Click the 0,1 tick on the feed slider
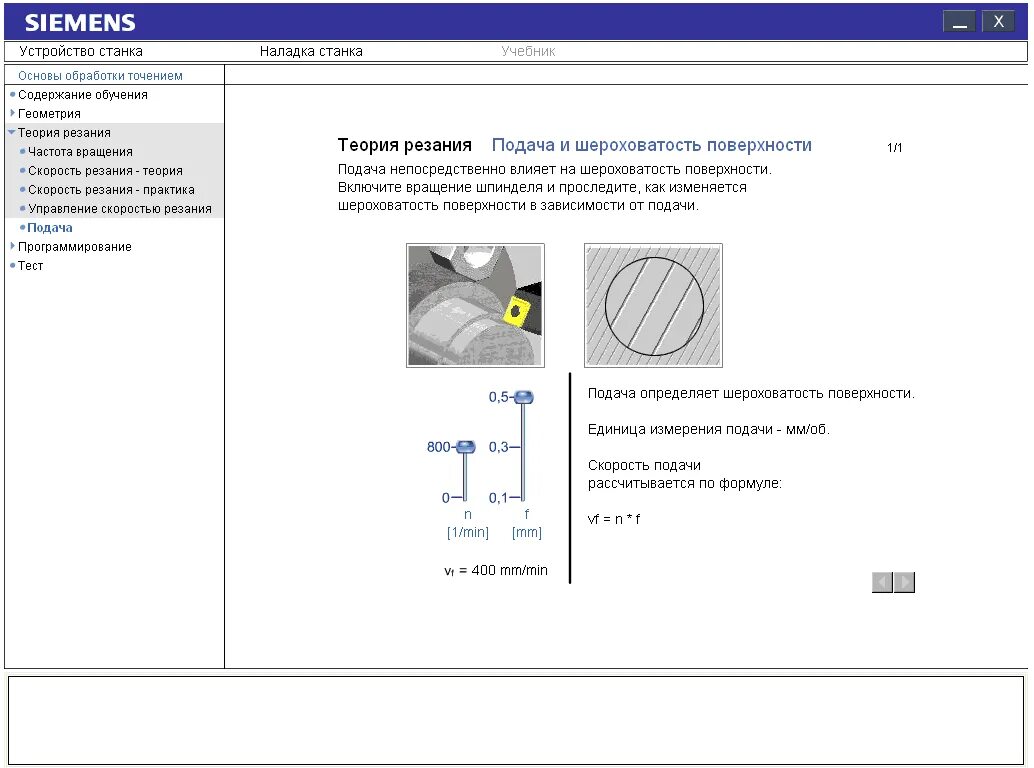The height and width of the screenshot is (768, 1034). click(504, 498)
